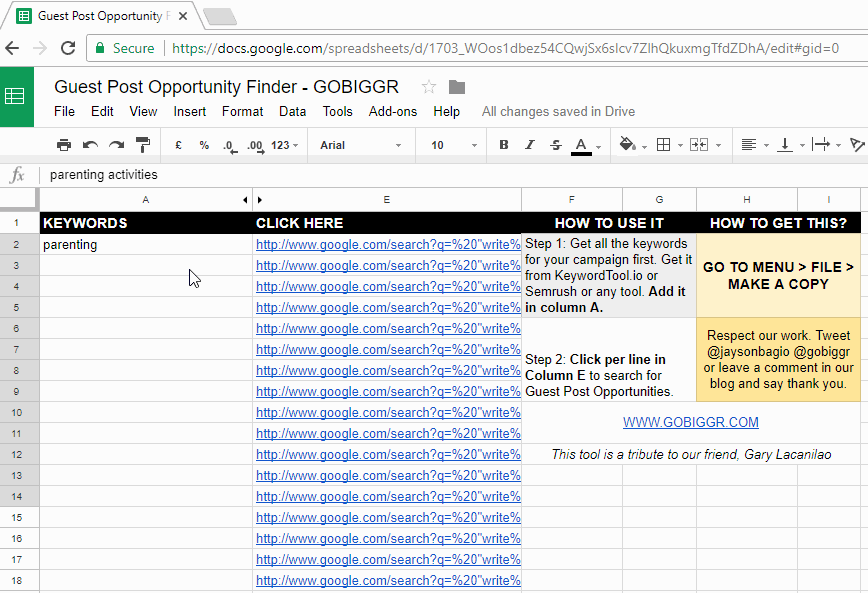Open the search link in row 2

(x=388, y=245)
